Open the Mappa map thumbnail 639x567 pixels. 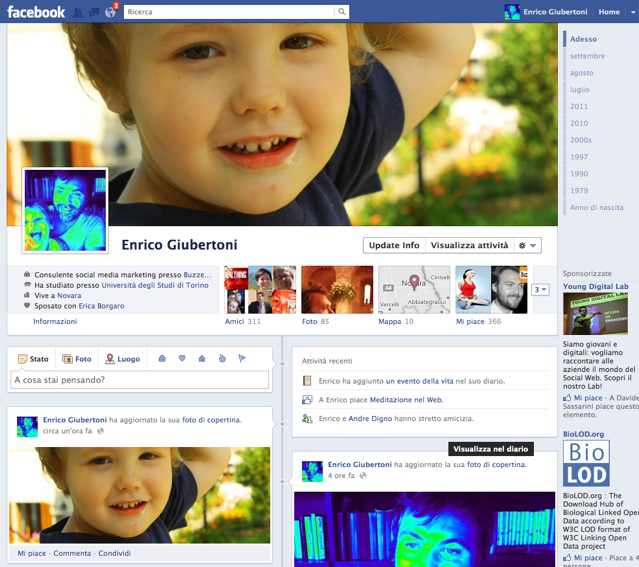coord(414,290)
